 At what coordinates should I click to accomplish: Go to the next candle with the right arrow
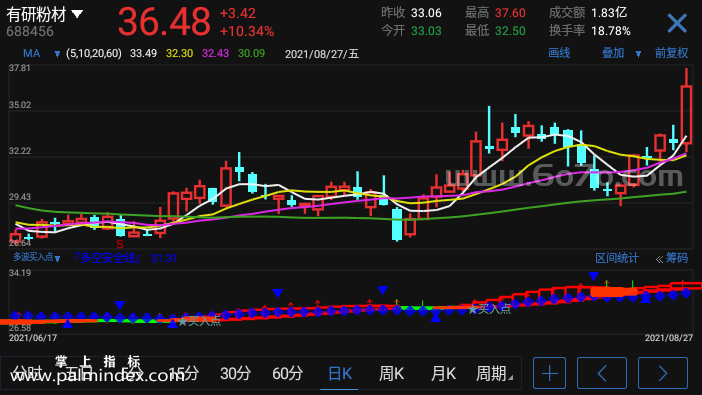(663, 373)
